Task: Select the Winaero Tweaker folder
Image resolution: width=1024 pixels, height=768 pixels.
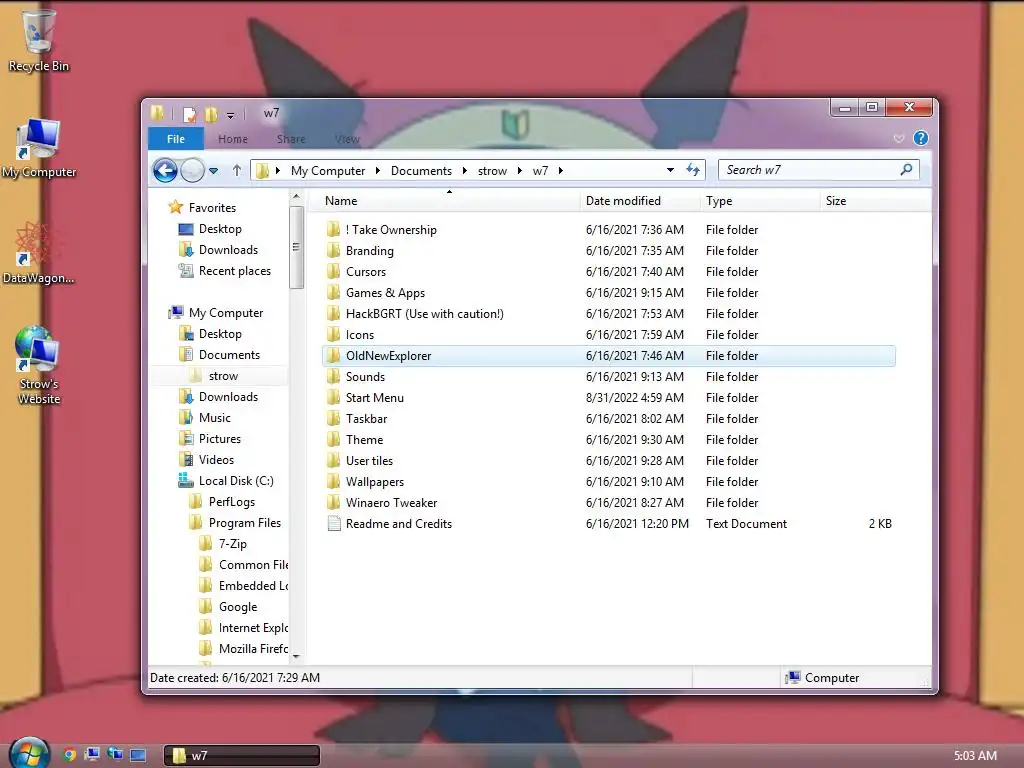Action: tap(391, 502)
